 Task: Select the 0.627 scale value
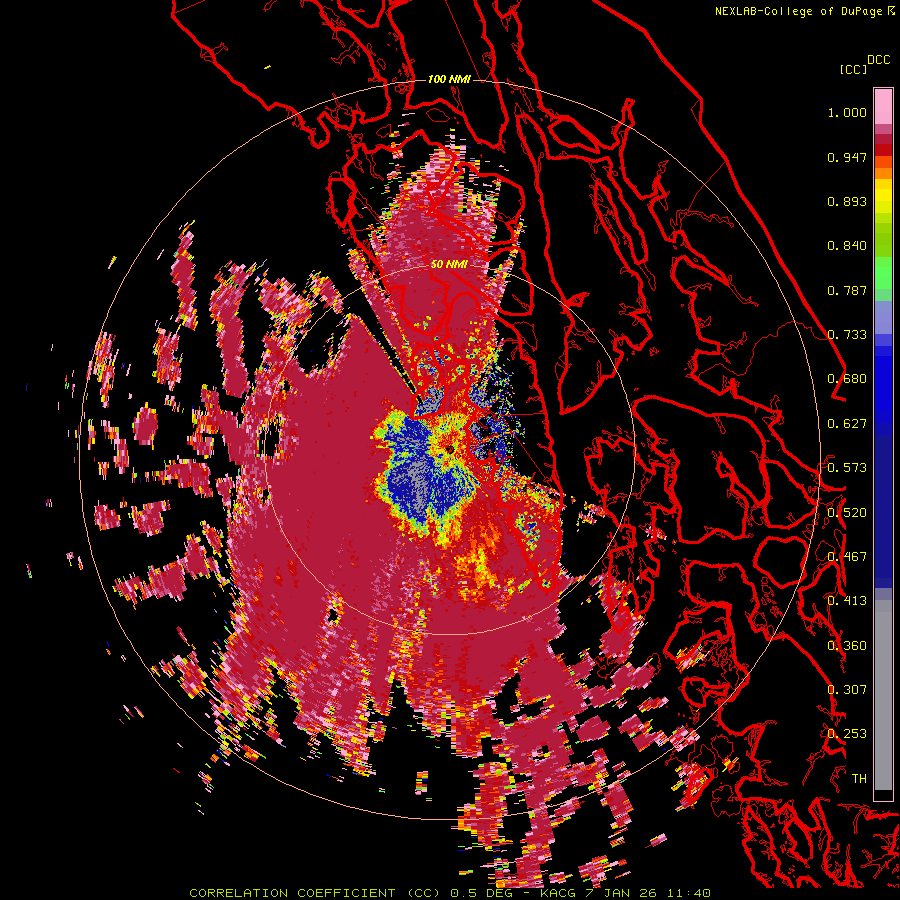pyautogui.click(x=847, y=424)
